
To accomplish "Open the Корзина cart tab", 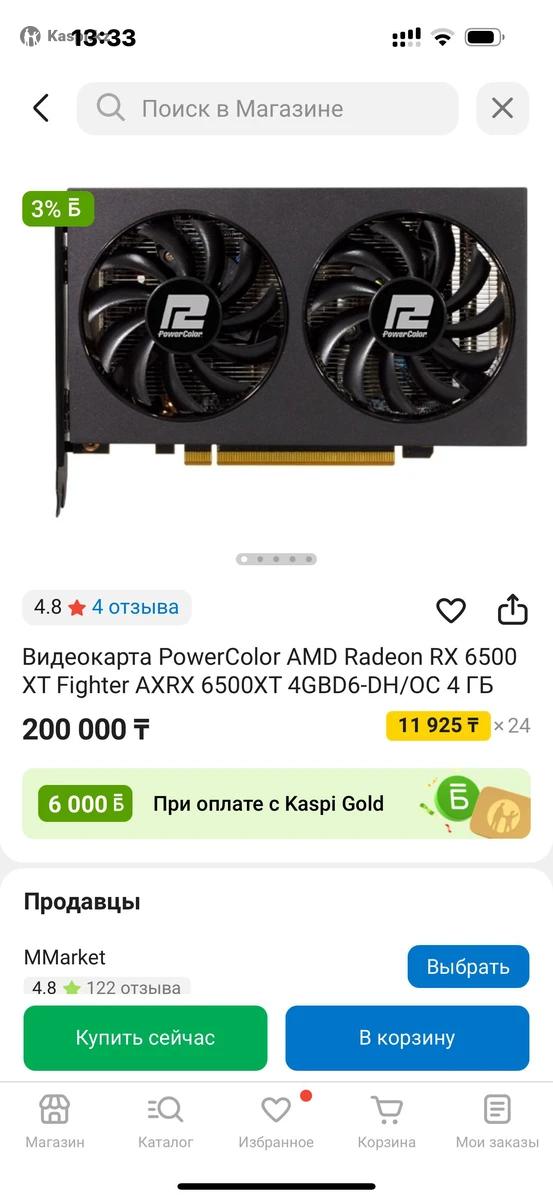I will (386, 1122).
